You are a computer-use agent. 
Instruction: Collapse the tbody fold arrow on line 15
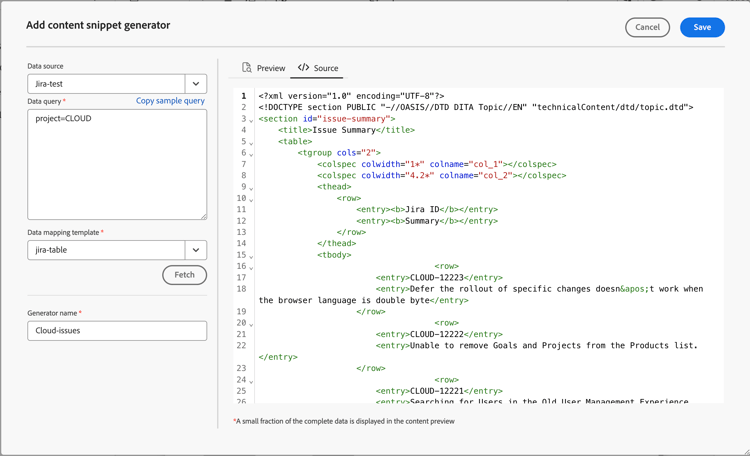(x=251, y=256)
